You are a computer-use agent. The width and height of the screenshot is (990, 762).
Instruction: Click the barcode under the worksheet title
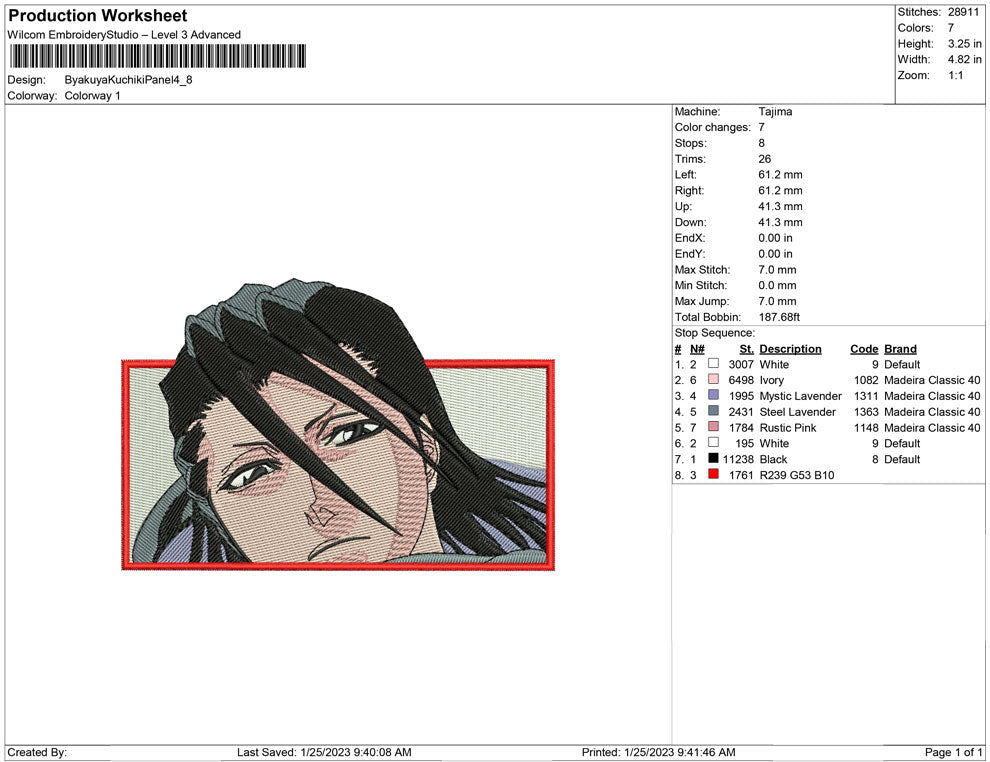pyautogui.click(x=158, y=56)
